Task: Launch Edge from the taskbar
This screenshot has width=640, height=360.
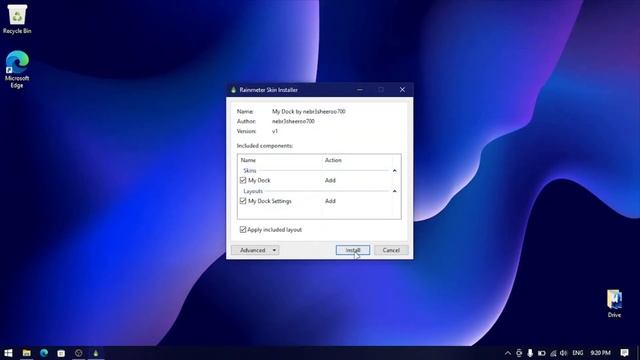Action: [x=44, y=353]
